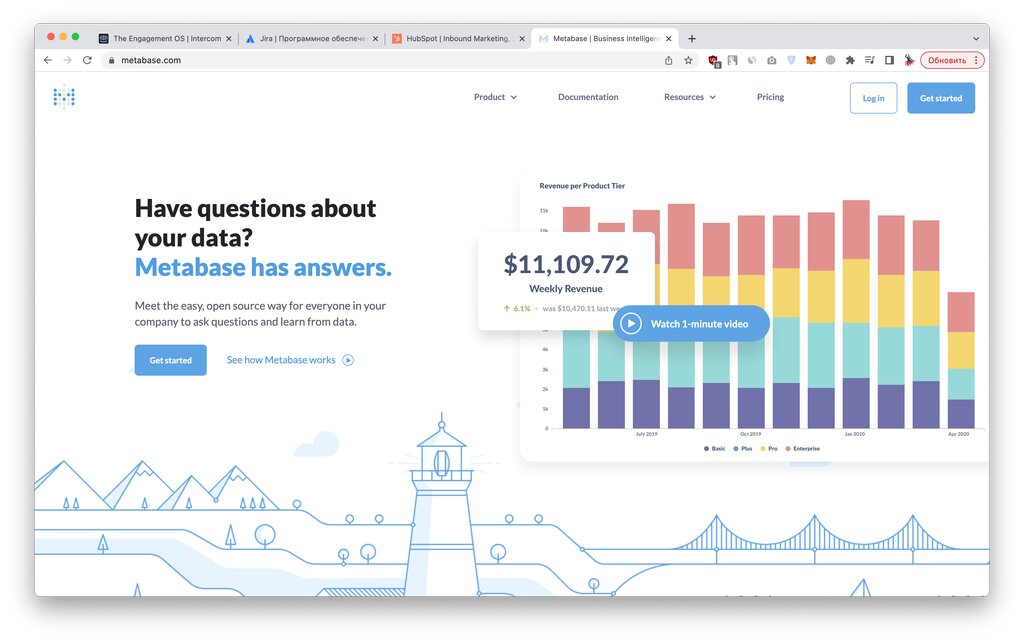This screenshot has height=642, width=1024.
Task: Click the Apr 2020 short stacked bar
Action: point(961,360)
